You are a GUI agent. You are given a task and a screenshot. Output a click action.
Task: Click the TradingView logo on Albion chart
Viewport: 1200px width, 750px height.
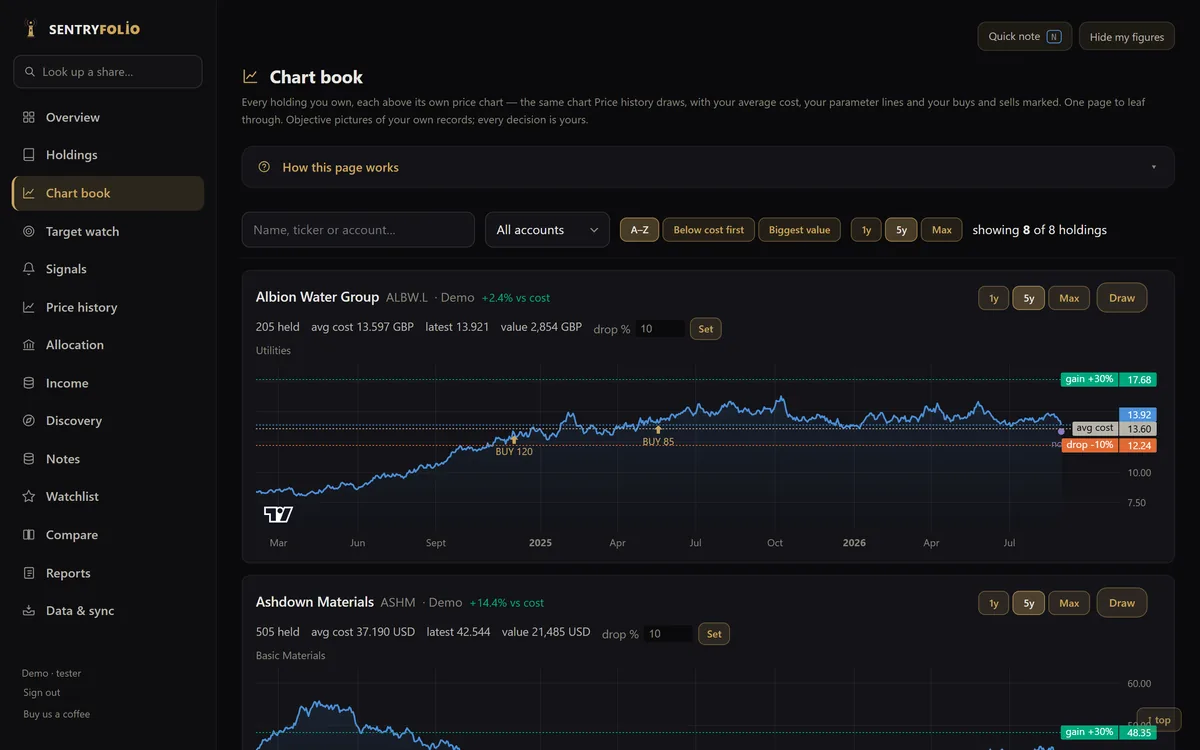pyautogui.click(x=278, y=514)
